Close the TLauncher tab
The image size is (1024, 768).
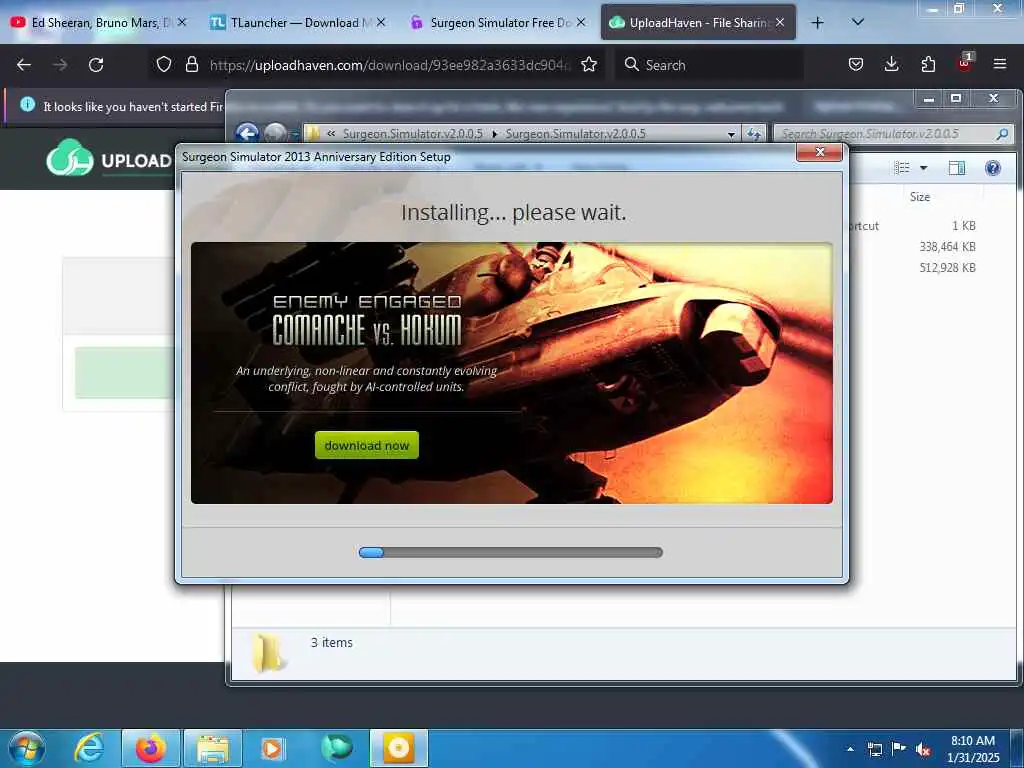(x=381, y=22)
